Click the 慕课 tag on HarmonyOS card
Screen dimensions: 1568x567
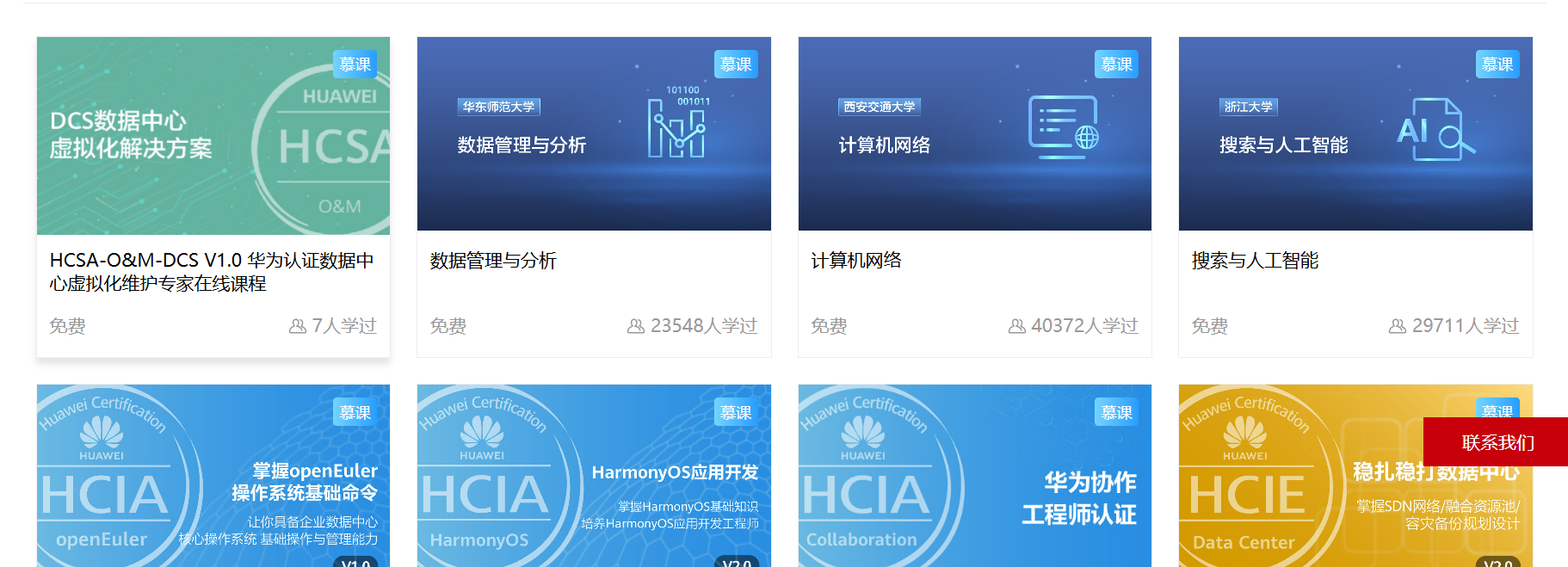736,412
